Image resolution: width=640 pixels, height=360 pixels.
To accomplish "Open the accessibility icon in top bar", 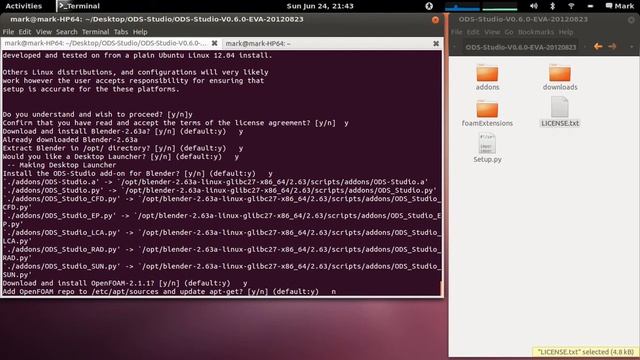I will coord(429,6).
